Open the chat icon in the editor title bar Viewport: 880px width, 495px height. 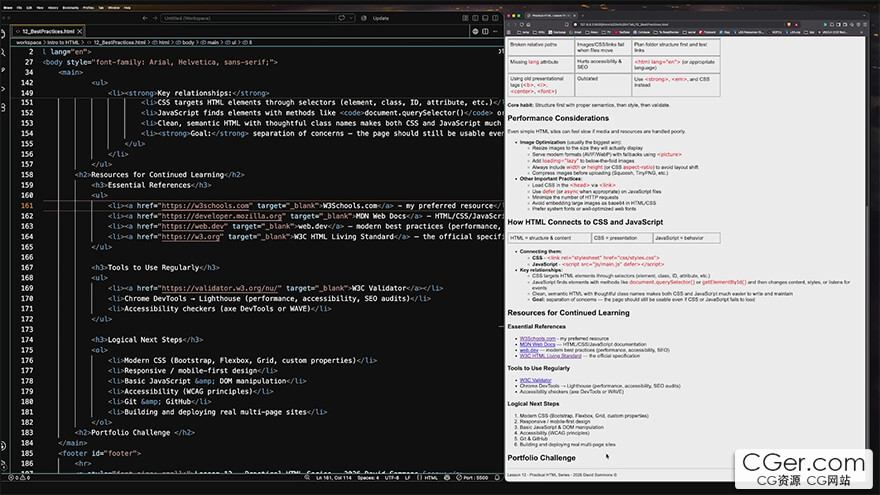(x=341, y=18)
